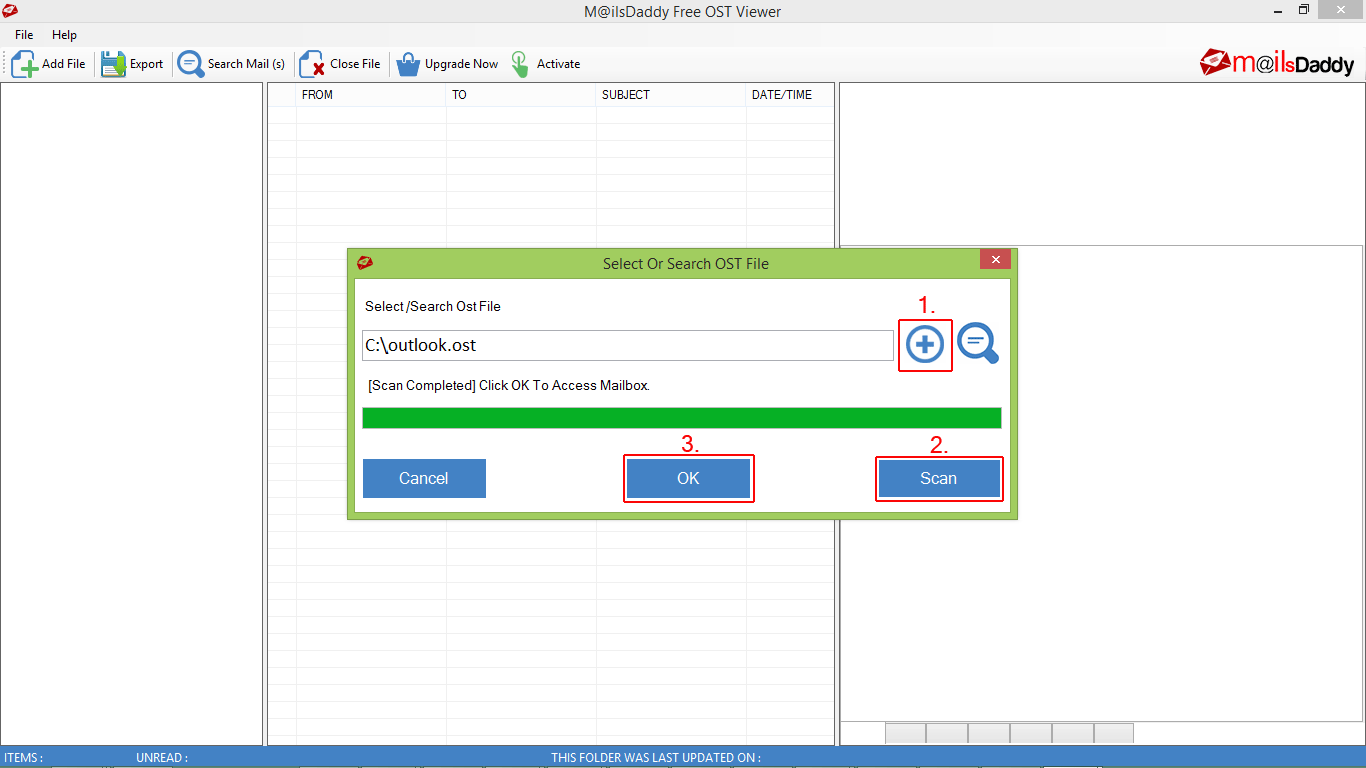Image resolution: width=1366 pixels, height=768 pixels.
Task: Click the green scan progress bar
Action: (x=681, y=418)
